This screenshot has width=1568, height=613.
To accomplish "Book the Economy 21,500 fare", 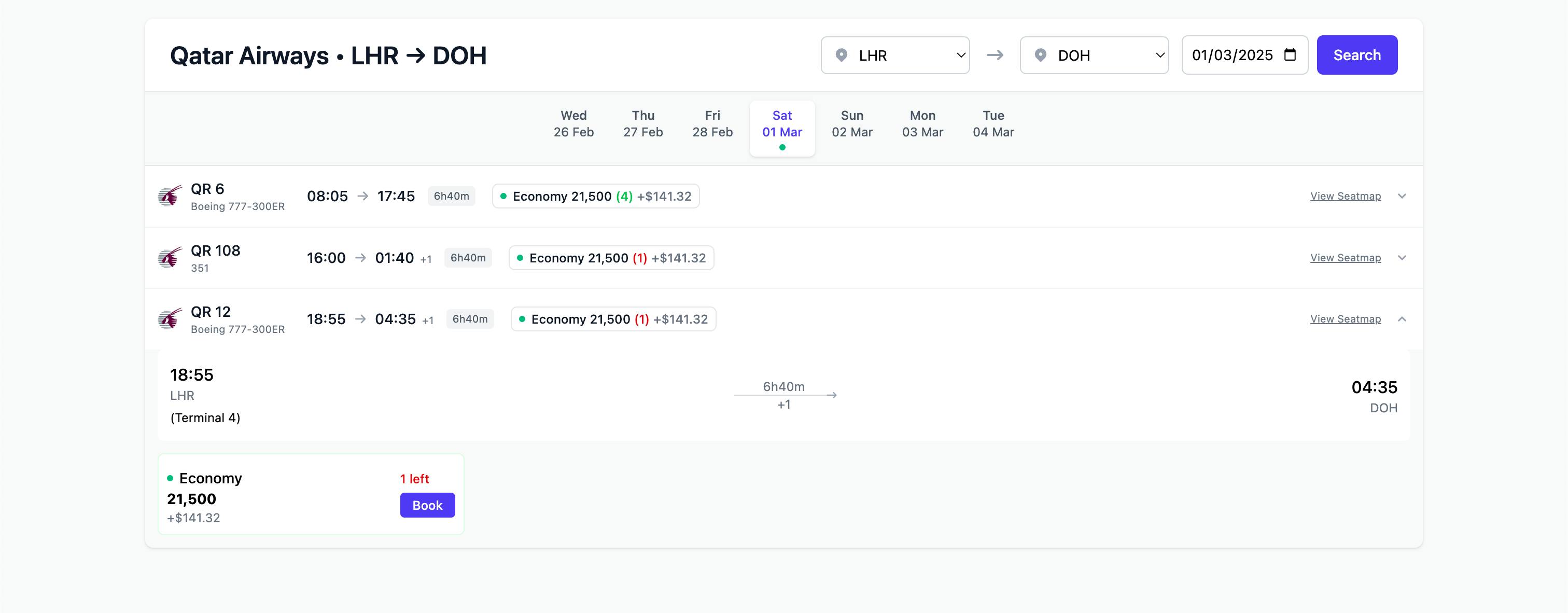I will point(427,505).
